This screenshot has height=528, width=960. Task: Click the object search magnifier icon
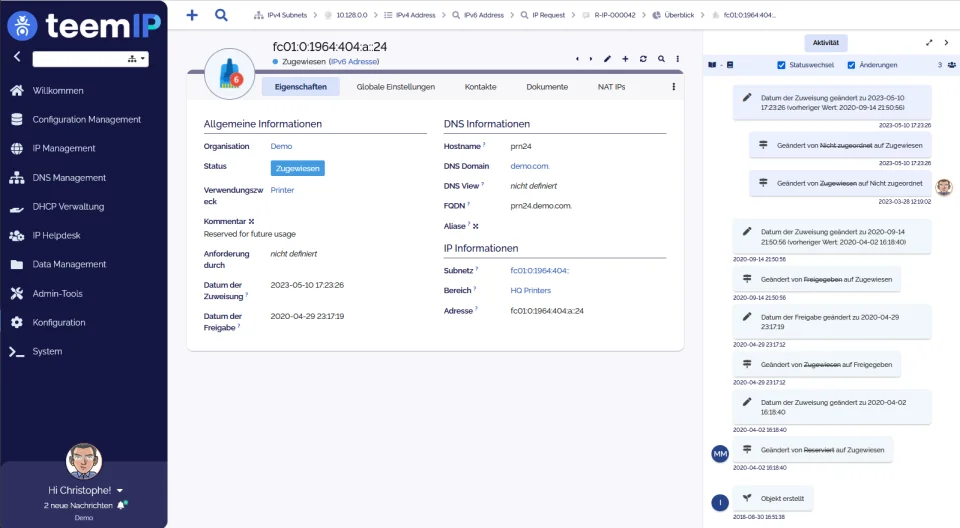(661, 59)
